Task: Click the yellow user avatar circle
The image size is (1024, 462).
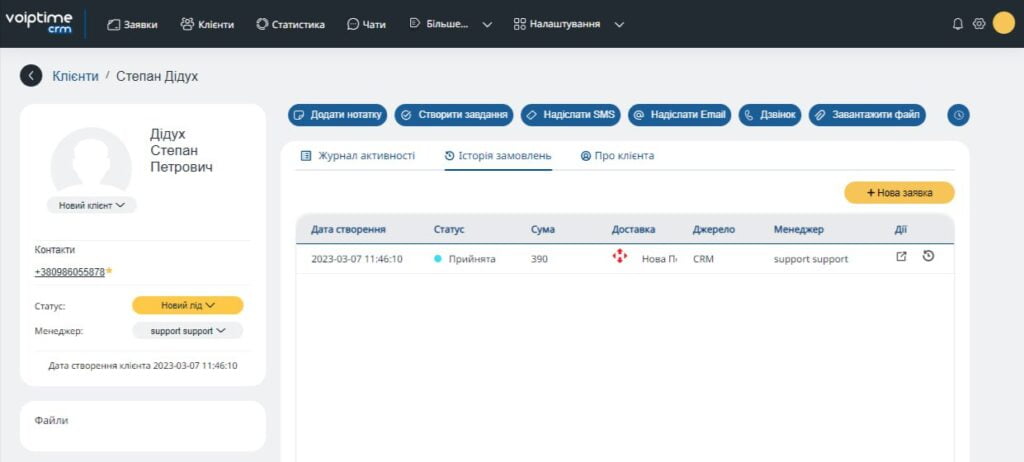Action: (x=1004, y=24)
